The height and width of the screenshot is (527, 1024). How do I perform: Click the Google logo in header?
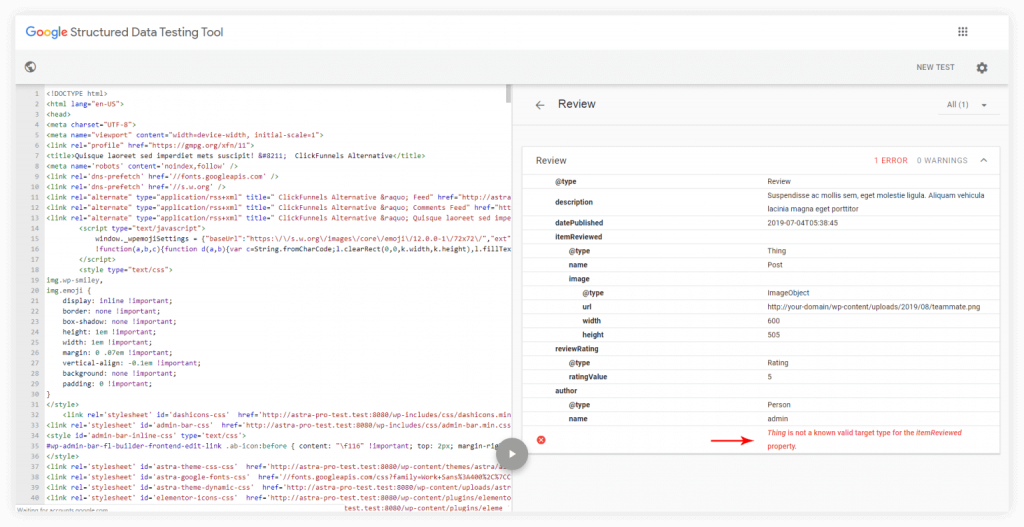[46, 32]
